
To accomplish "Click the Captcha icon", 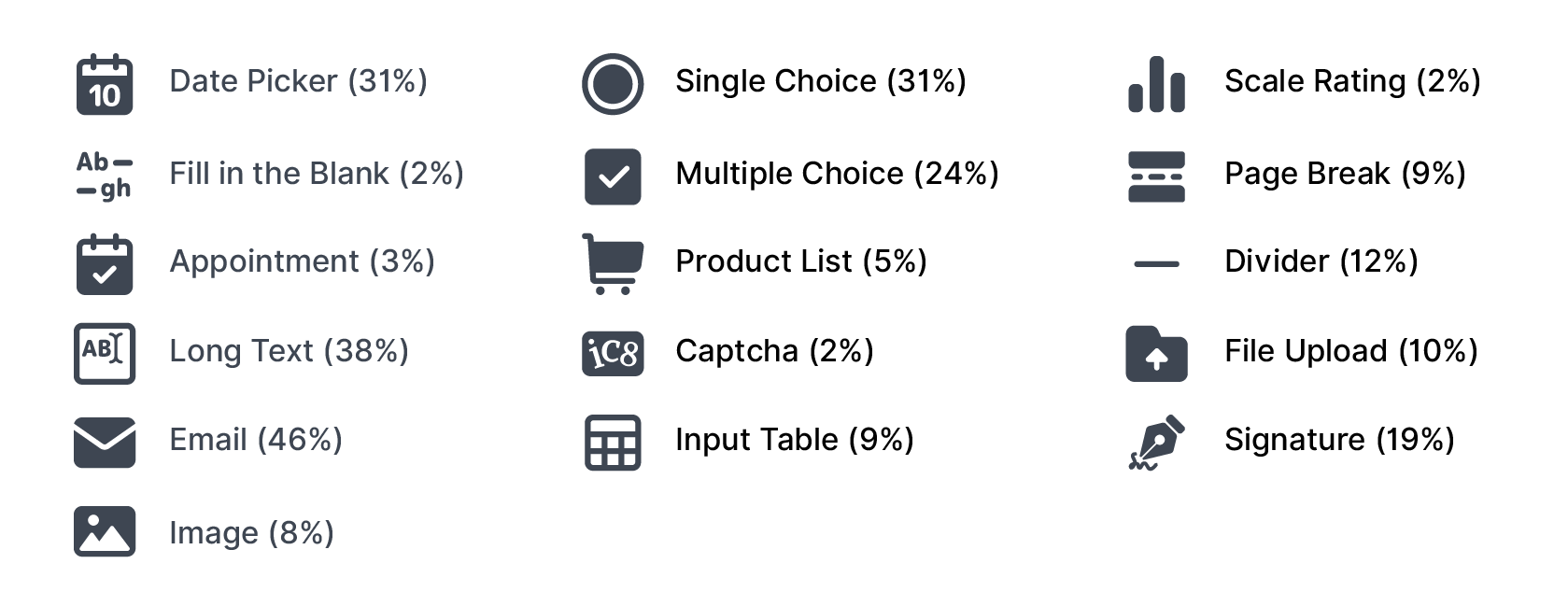I will [x=613, y=353].
